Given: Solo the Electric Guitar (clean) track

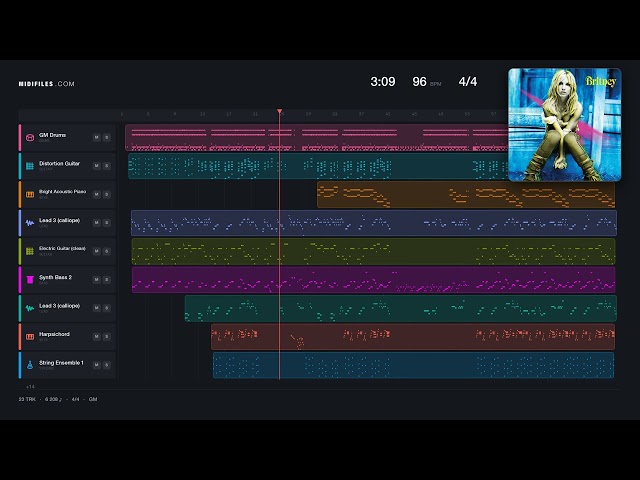Looking at the screenshot, I should [x=107, y=251].
